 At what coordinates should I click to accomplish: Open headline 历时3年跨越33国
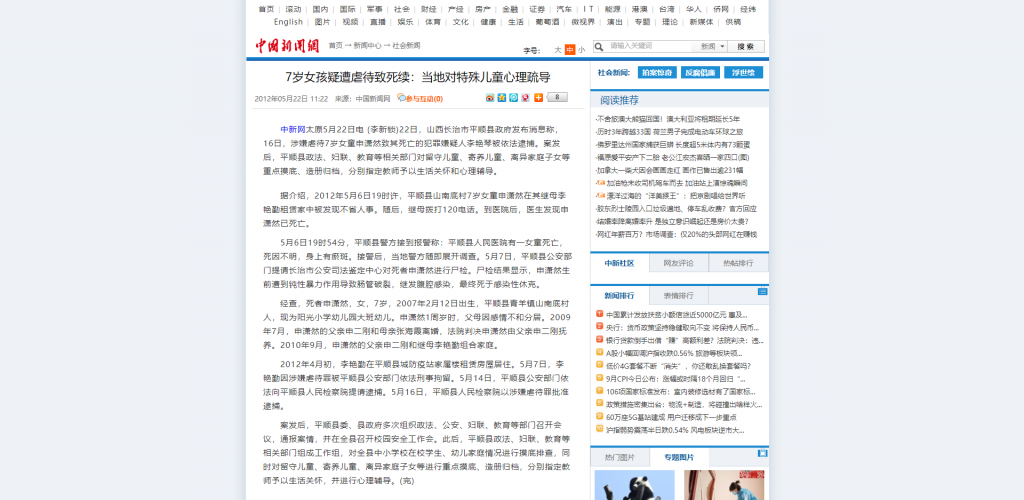click(x=669, y=131)
